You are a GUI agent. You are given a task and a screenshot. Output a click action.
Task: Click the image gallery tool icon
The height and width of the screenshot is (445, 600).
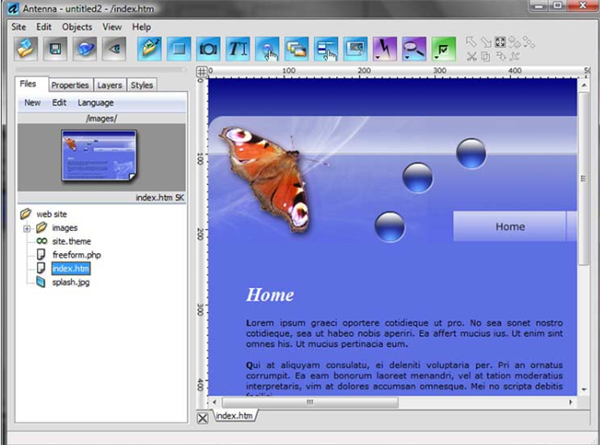click(x=297, y=49)
